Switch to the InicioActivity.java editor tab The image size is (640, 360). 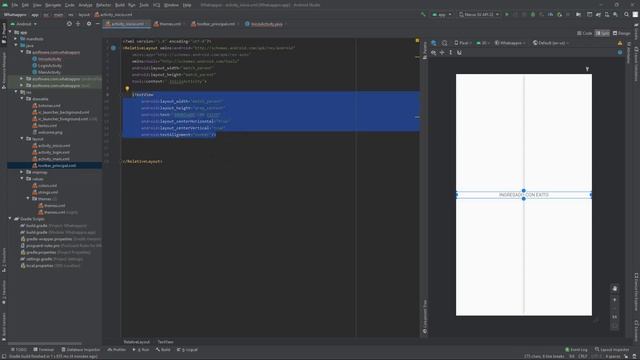264,24
